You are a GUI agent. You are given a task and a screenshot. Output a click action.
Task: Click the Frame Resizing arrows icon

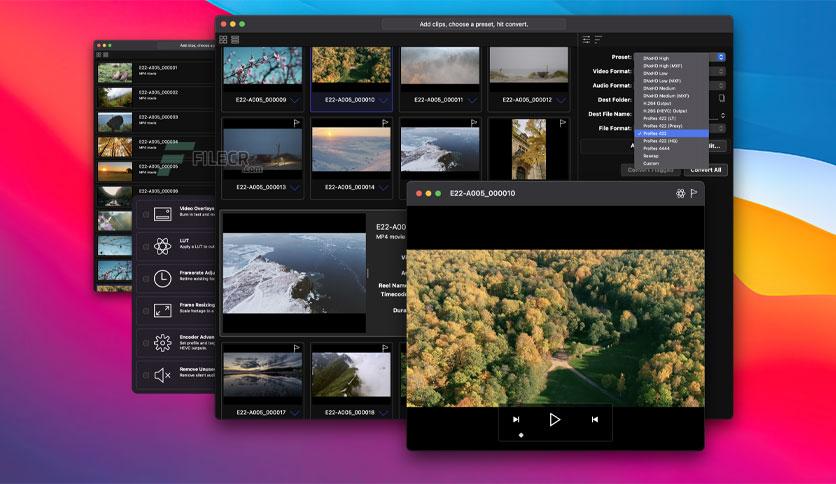pyautogui.click(x=163, y=310)
